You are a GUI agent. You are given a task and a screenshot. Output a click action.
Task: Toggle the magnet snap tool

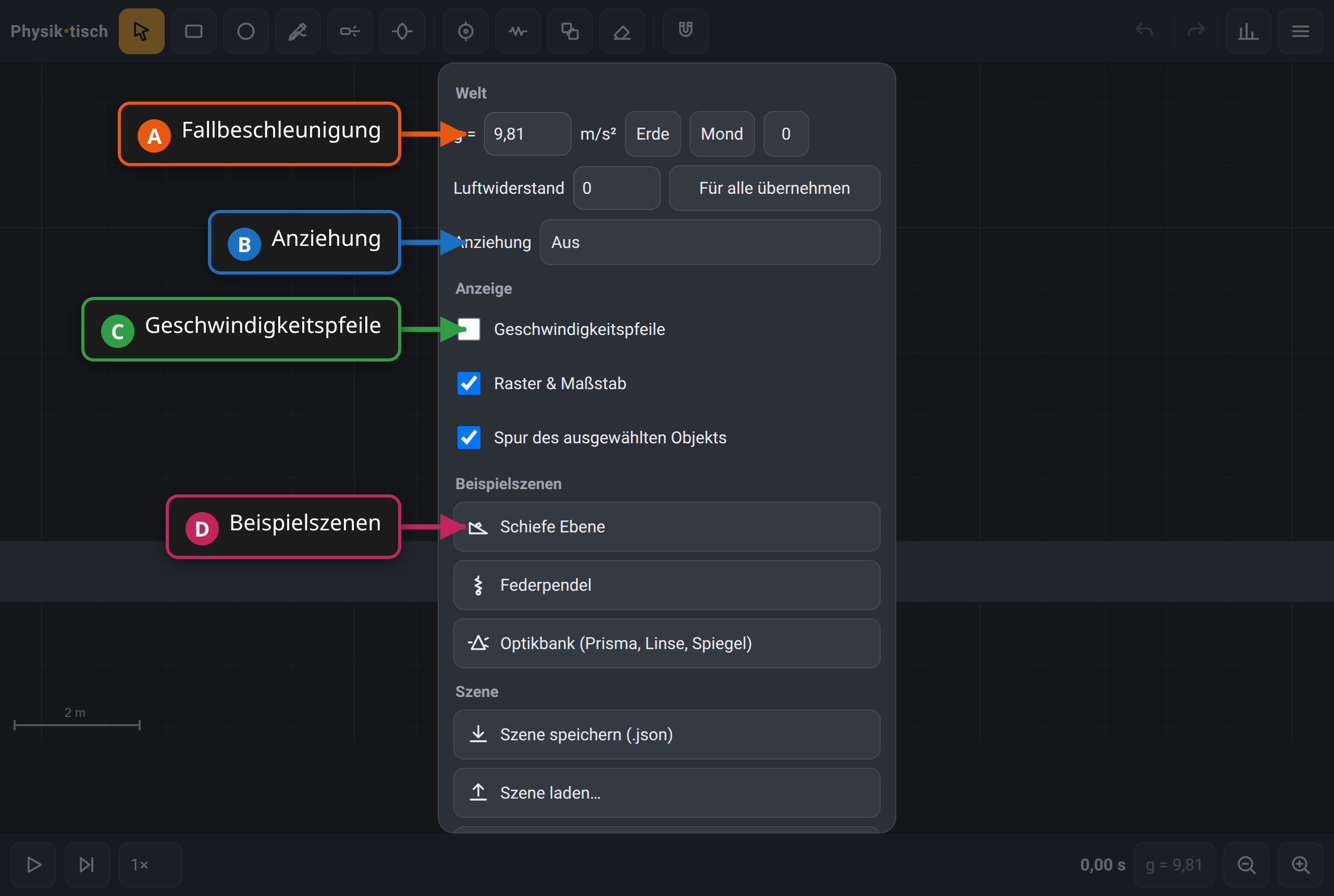[686, 31]
